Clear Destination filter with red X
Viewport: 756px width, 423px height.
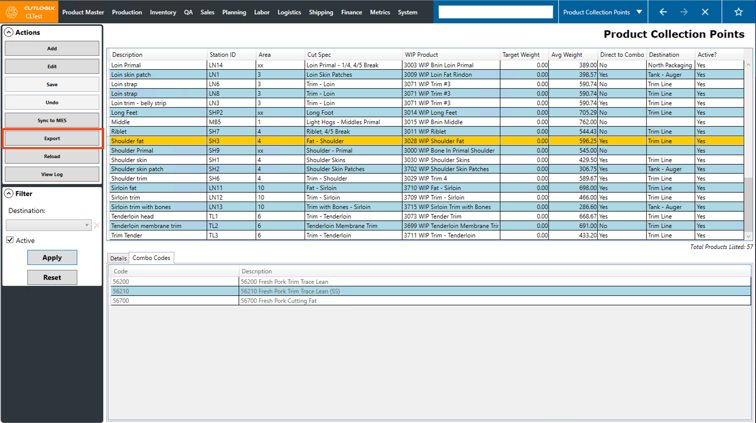pos(97,225)
